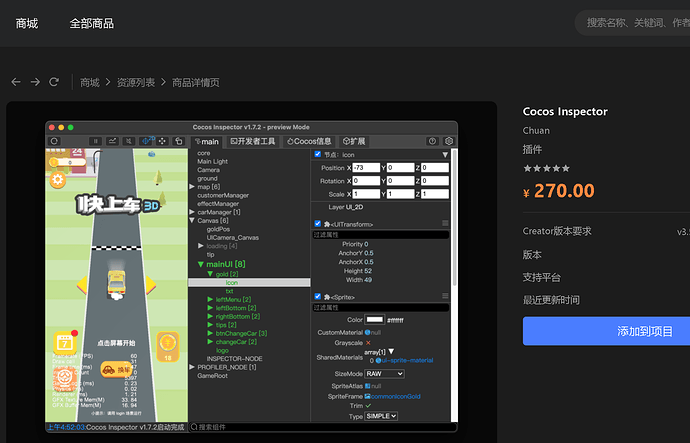This screenshot has height=443, width=690.
Task: Open the Sprite component menu icon
Action: pos(445,296)
